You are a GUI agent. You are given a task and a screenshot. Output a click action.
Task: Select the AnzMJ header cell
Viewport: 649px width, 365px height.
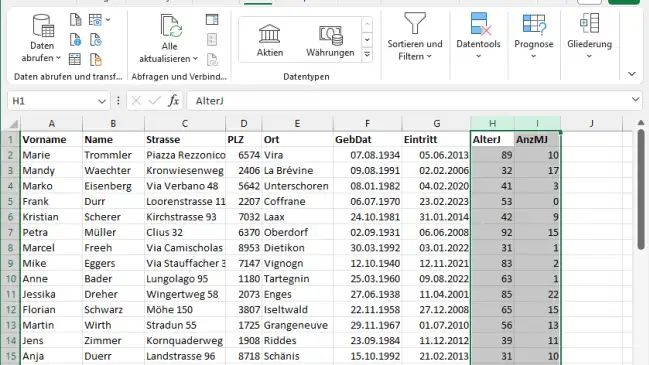click(537, 139)
